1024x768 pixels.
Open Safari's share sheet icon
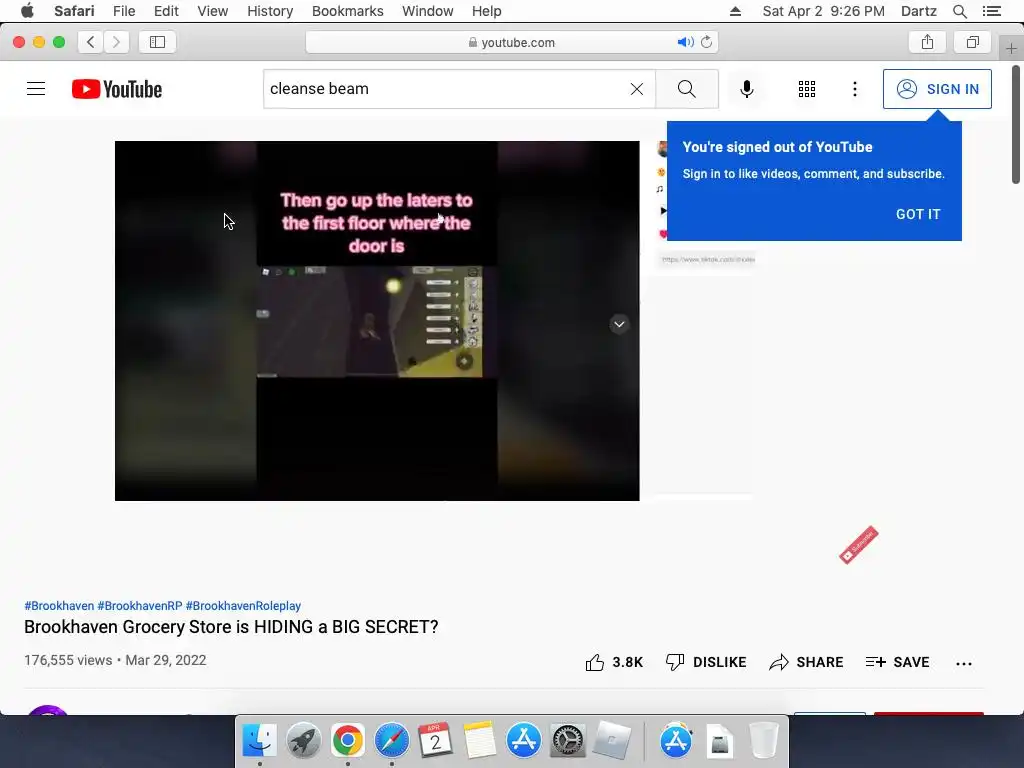click(x=927, y=42)
